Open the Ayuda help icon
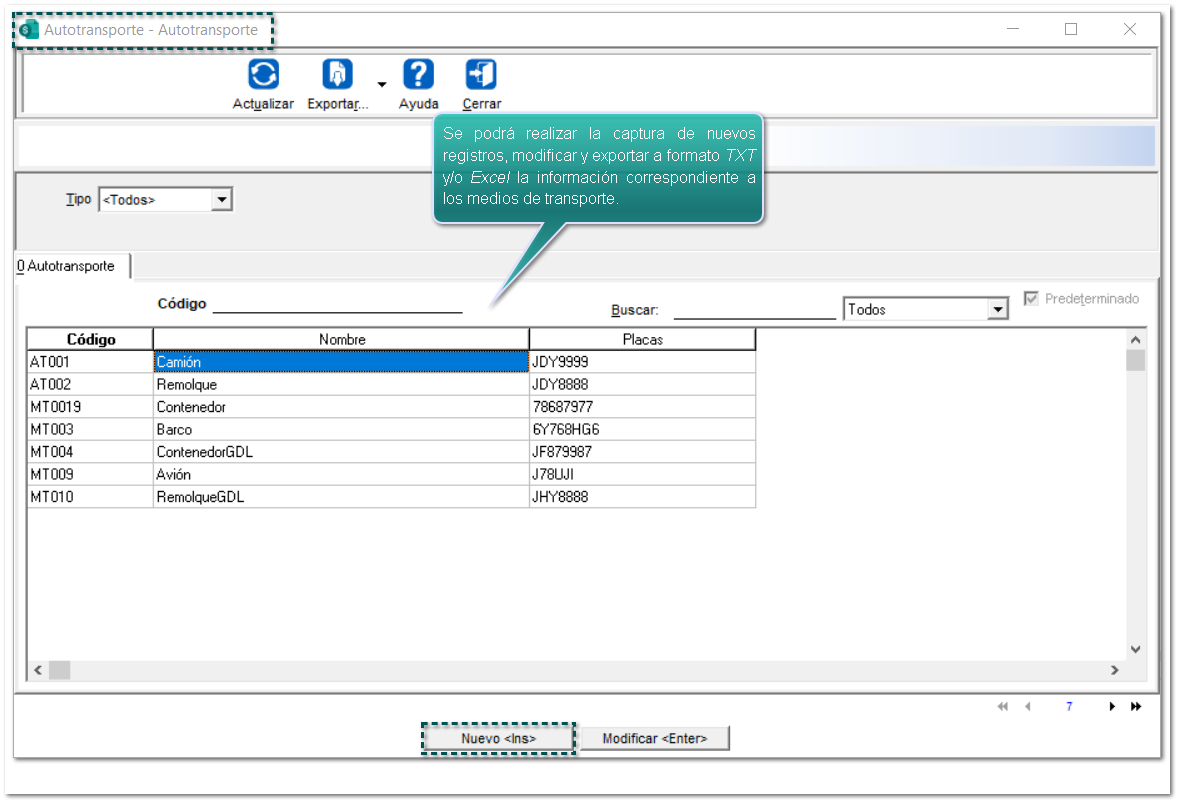Viewport: 1179px width, 803px height. tap(418, 75)
